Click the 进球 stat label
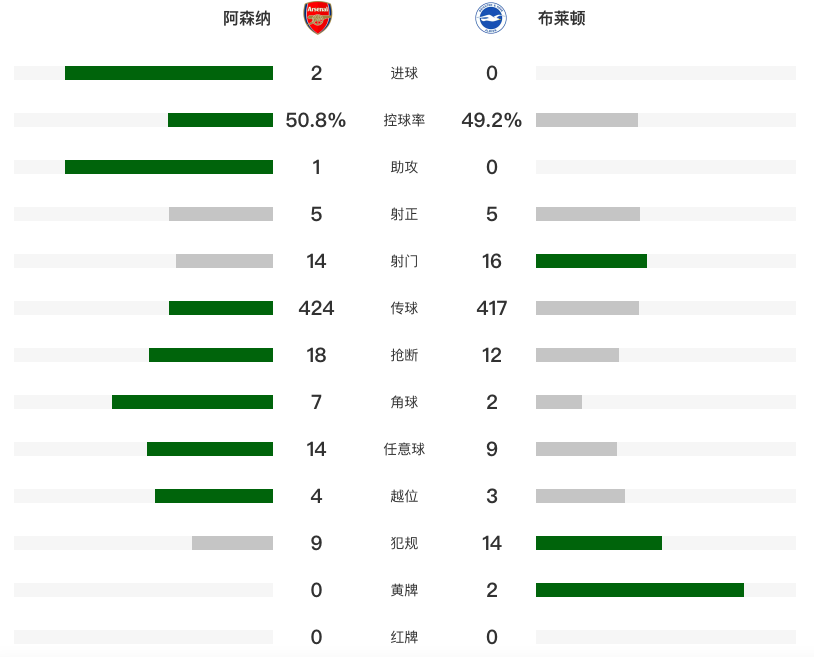 404,73
